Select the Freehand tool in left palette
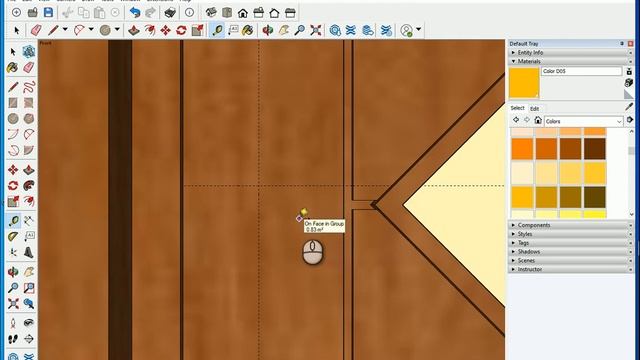Screen dimensions: 640x360 [x=29, y=87]
